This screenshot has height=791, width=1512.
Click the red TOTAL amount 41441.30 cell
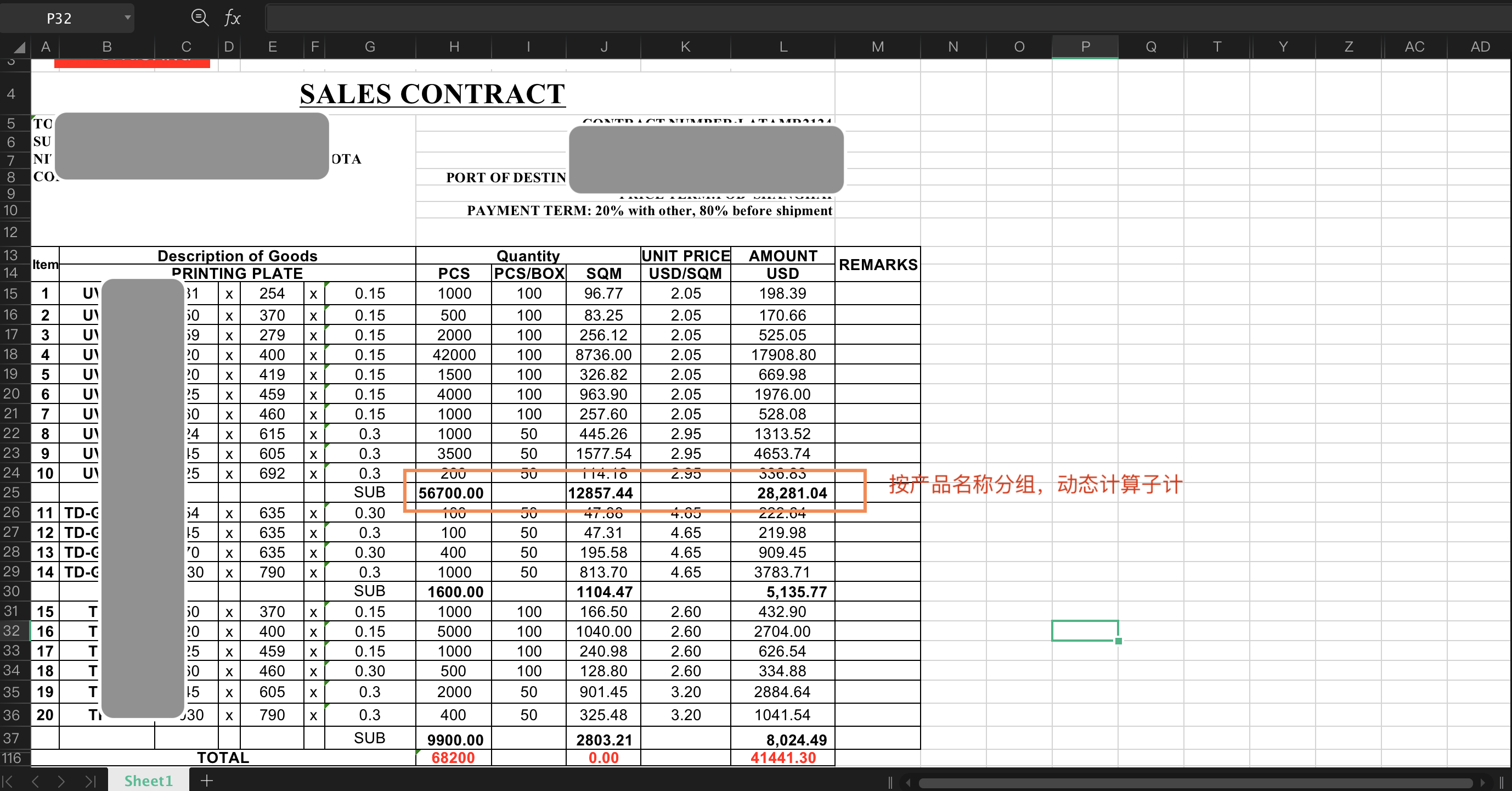pos(782,758)
